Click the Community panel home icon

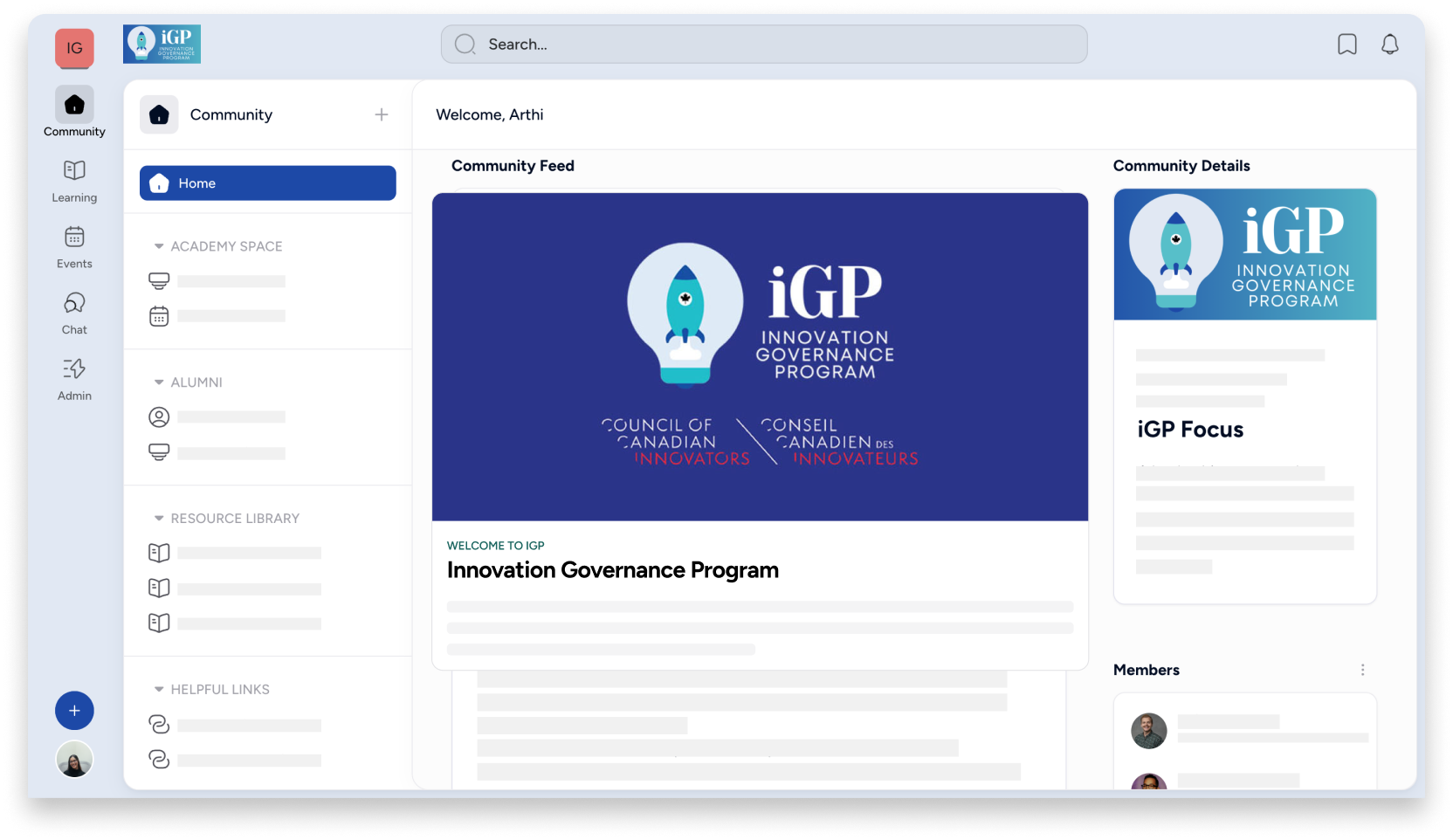click(x=159, y=114)
